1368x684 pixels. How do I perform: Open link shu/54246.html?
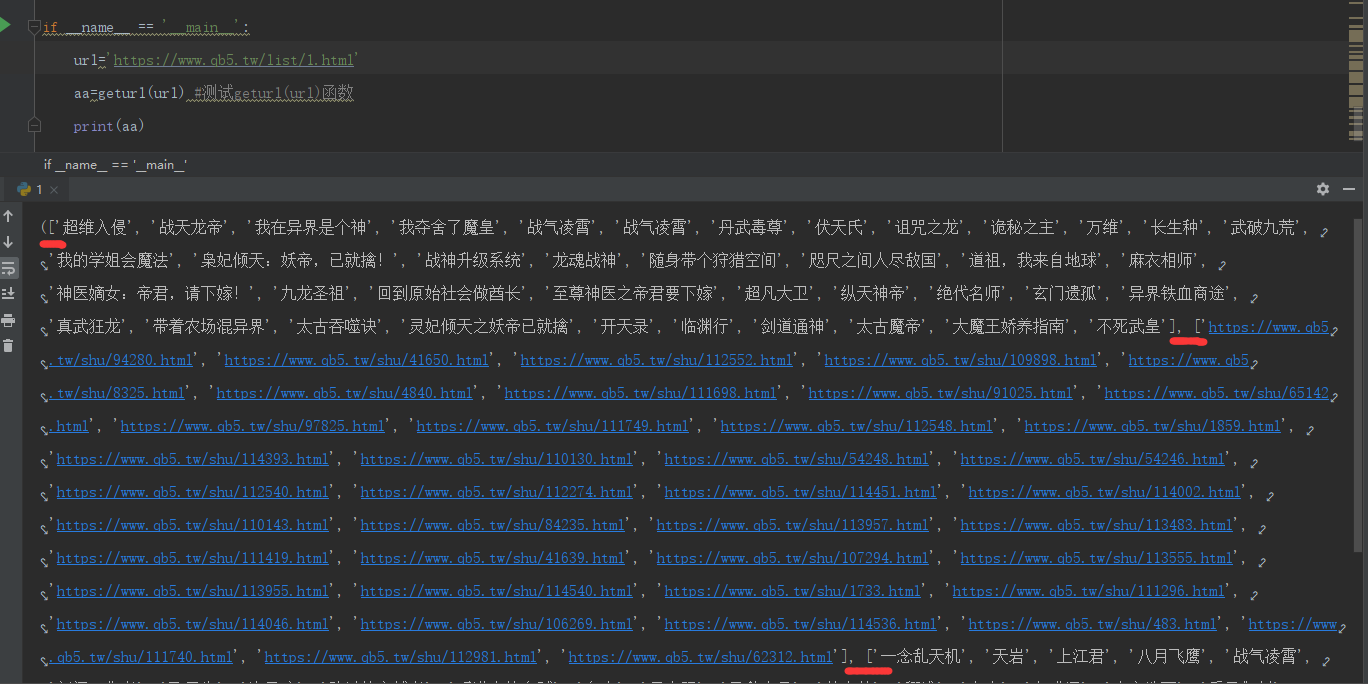coord(1093,459)
